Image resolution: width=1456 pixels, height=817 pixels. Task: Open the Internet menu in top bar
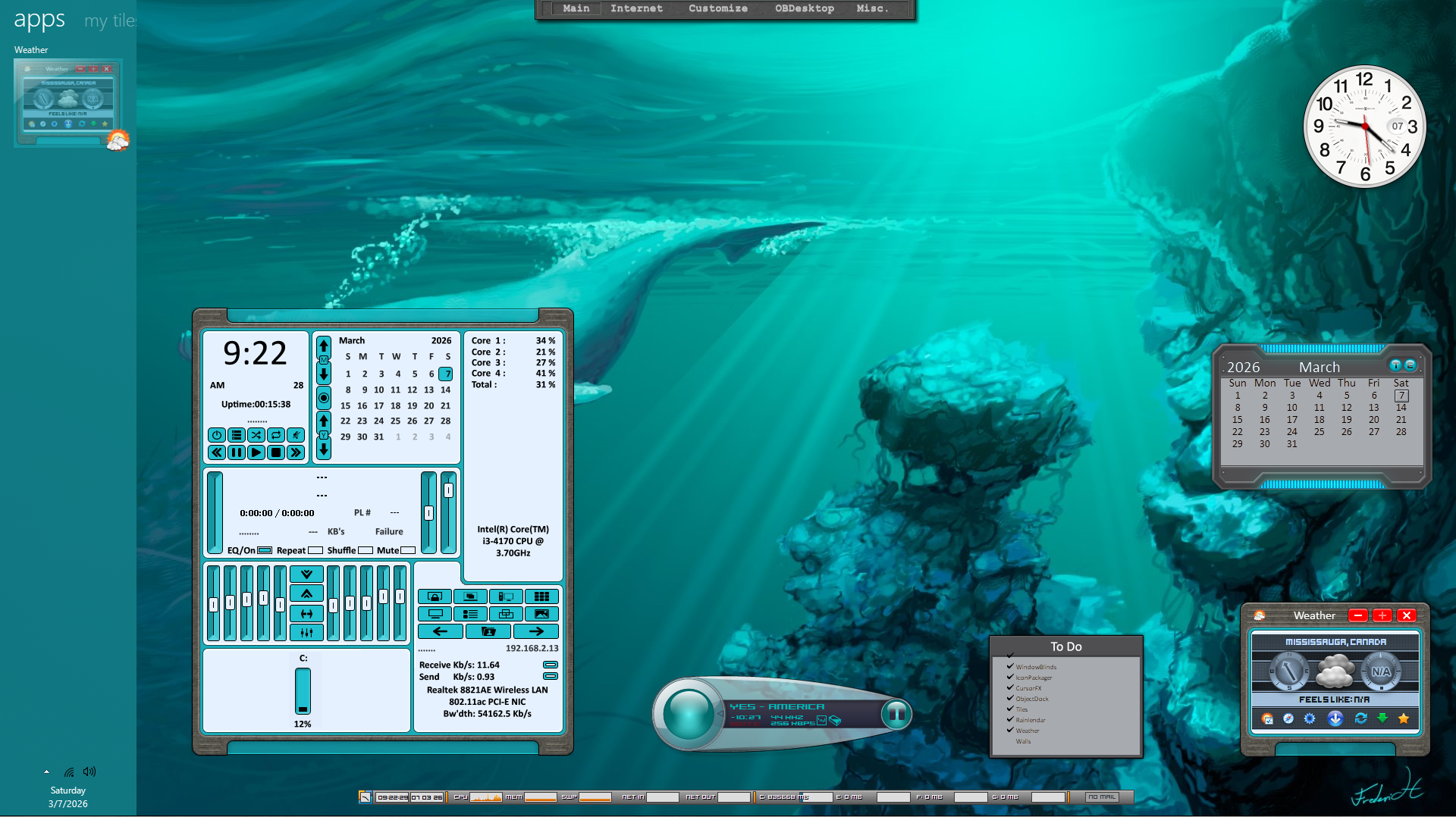(636, 8)
